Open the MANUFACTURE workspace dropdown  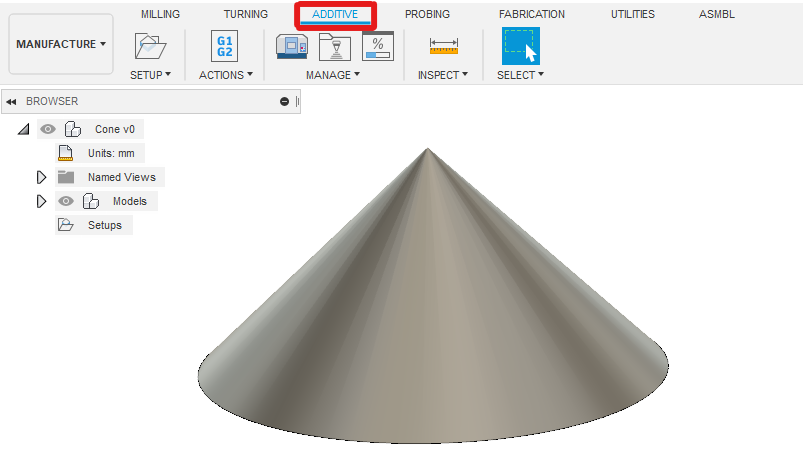pyautogui.click(x=61, y=44)
